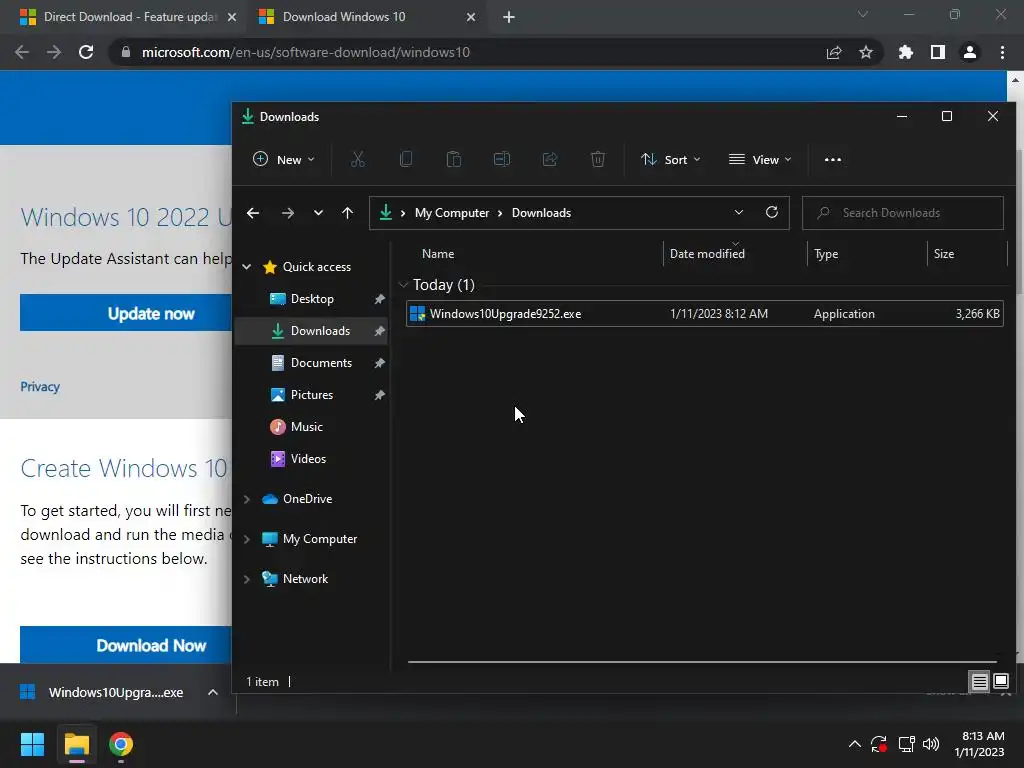
Task: Click Chrome icon in taskbar
Action: click(121, 744)
